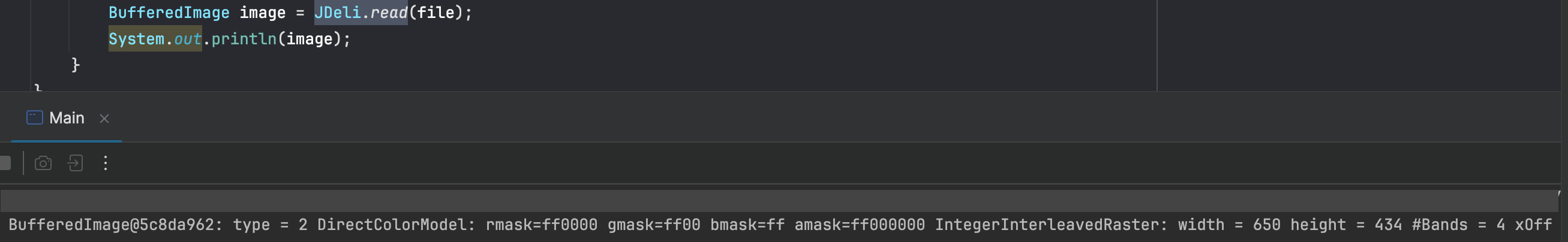This screenshot has height=242, width=1568.
Task: Click BufferedImage@5c8da962 in console output
Action: pos(112,225)
